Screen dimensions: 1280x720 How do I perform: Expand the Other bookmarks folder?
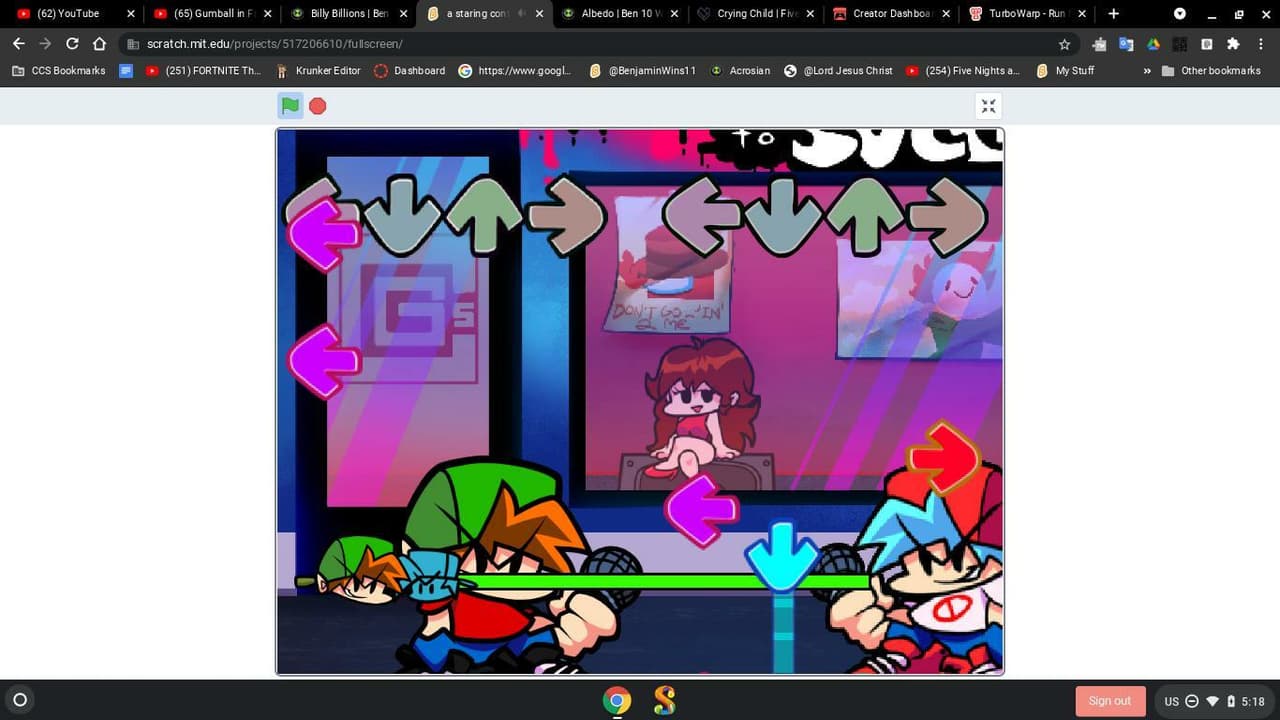(x=1210, y=71)
